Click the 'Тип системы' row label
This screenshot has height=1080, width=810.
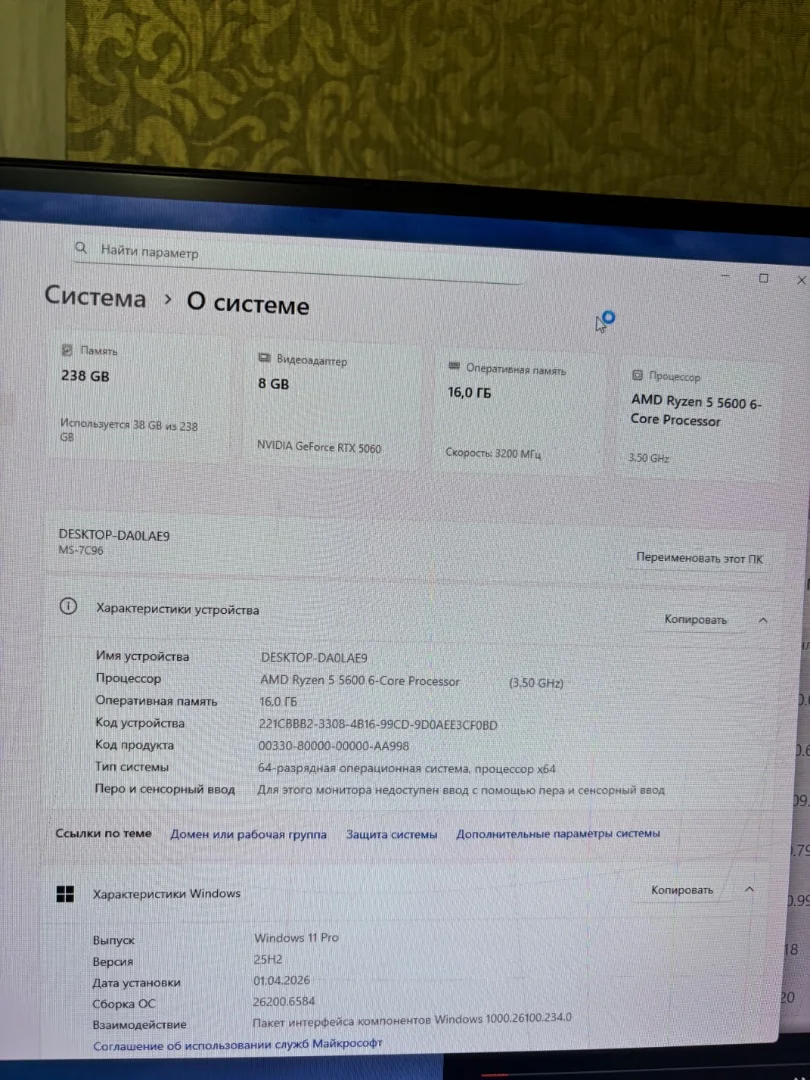pyautogui.click(x=132, y=767)
